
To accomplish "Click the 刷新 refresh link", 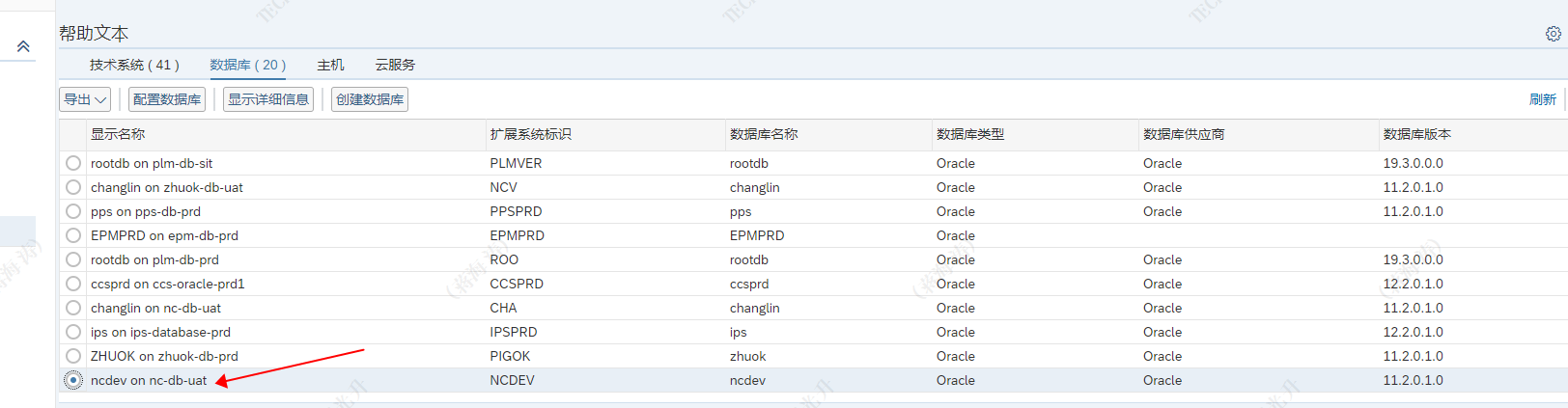I will click(1542, 99).
